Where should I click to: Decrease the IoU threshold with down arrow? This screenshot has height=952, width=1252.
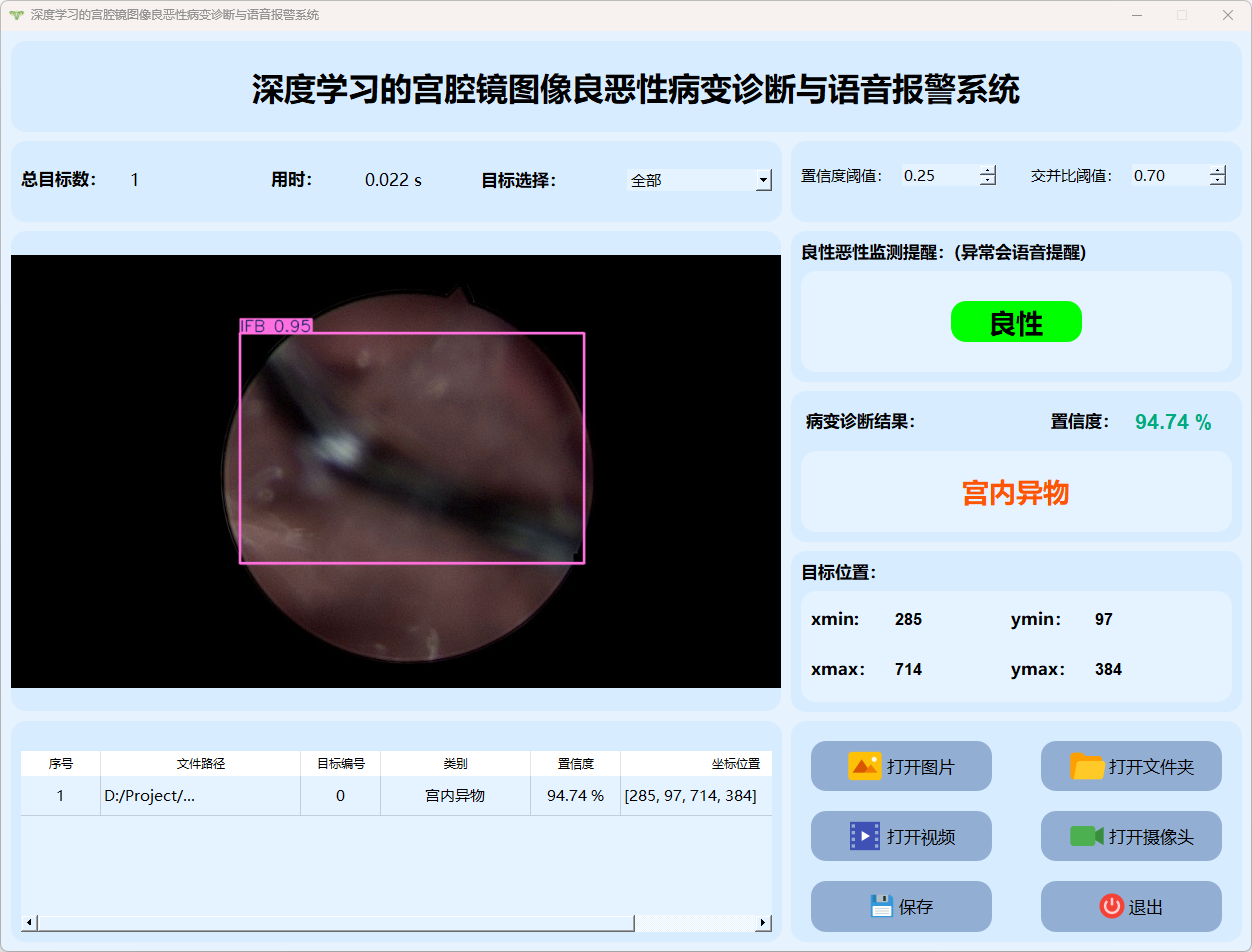tap(1217, 181)
